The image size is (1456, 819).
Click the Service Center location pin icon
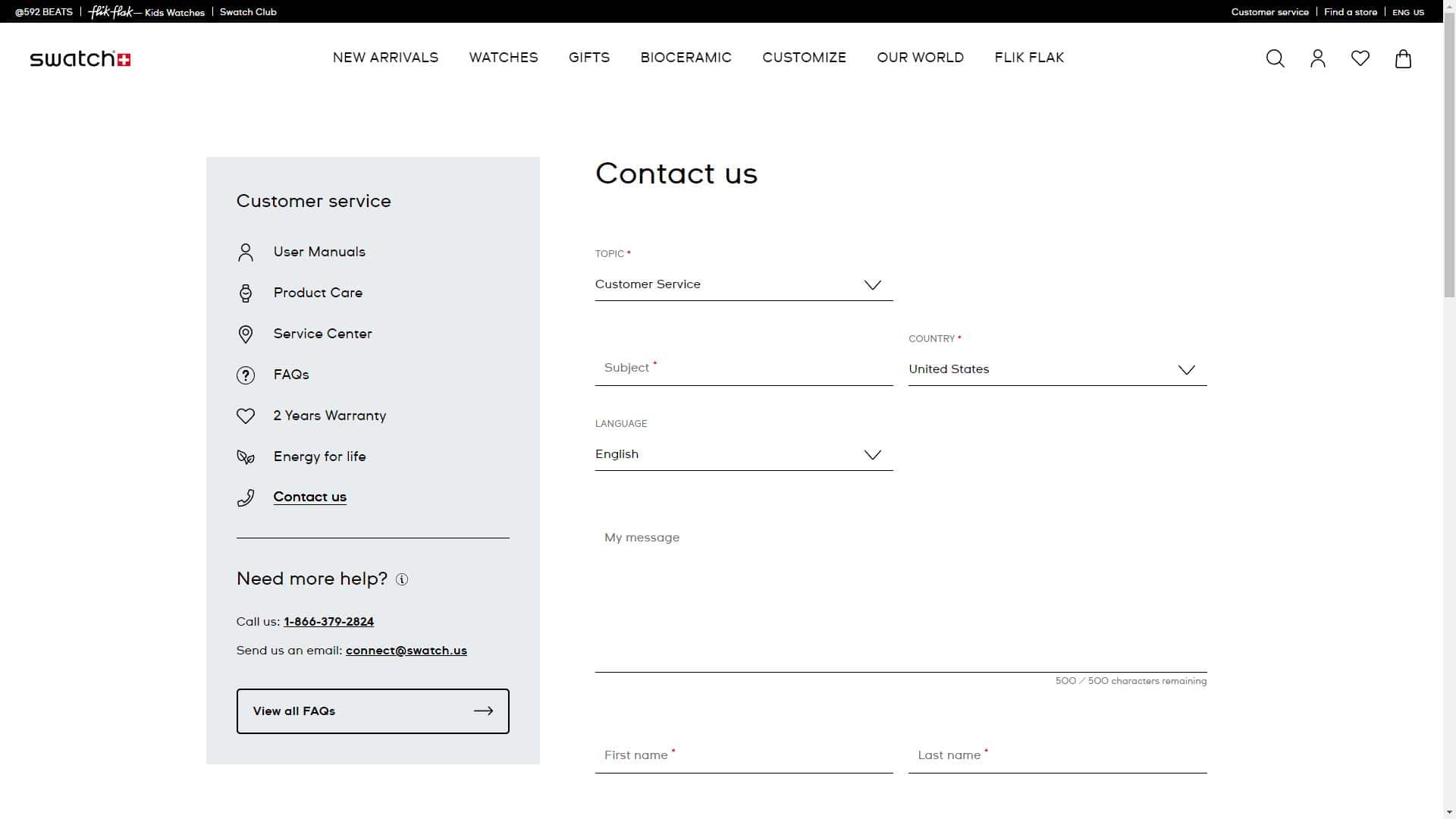tap(245, 334)
